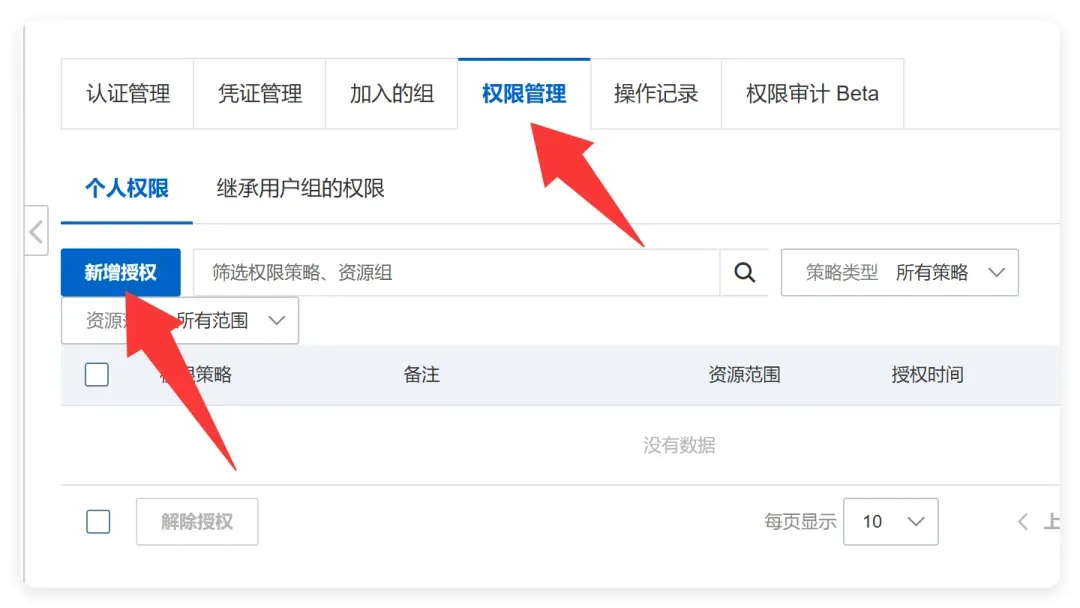Screen dimensions: 1080x608
Task: Tick the table header checkbox
Action: [96, 375]
